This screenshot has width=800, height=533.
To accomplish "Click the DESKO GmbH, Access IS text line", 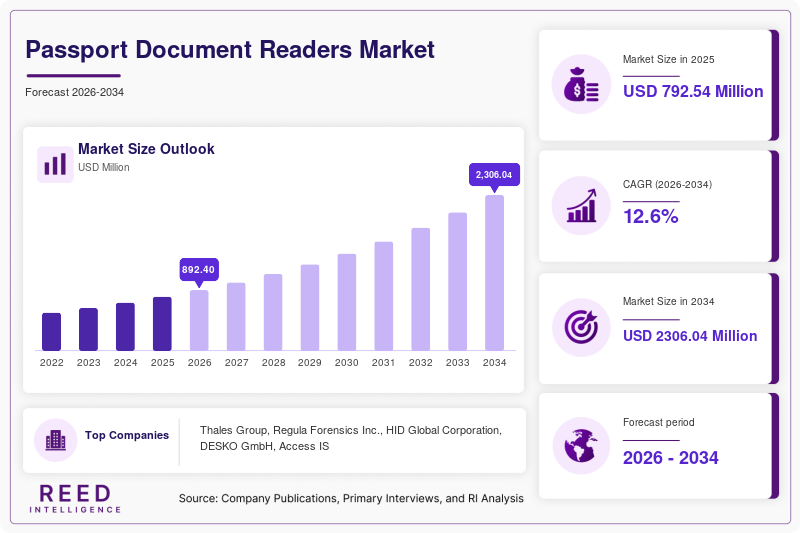I will point(264,446).
